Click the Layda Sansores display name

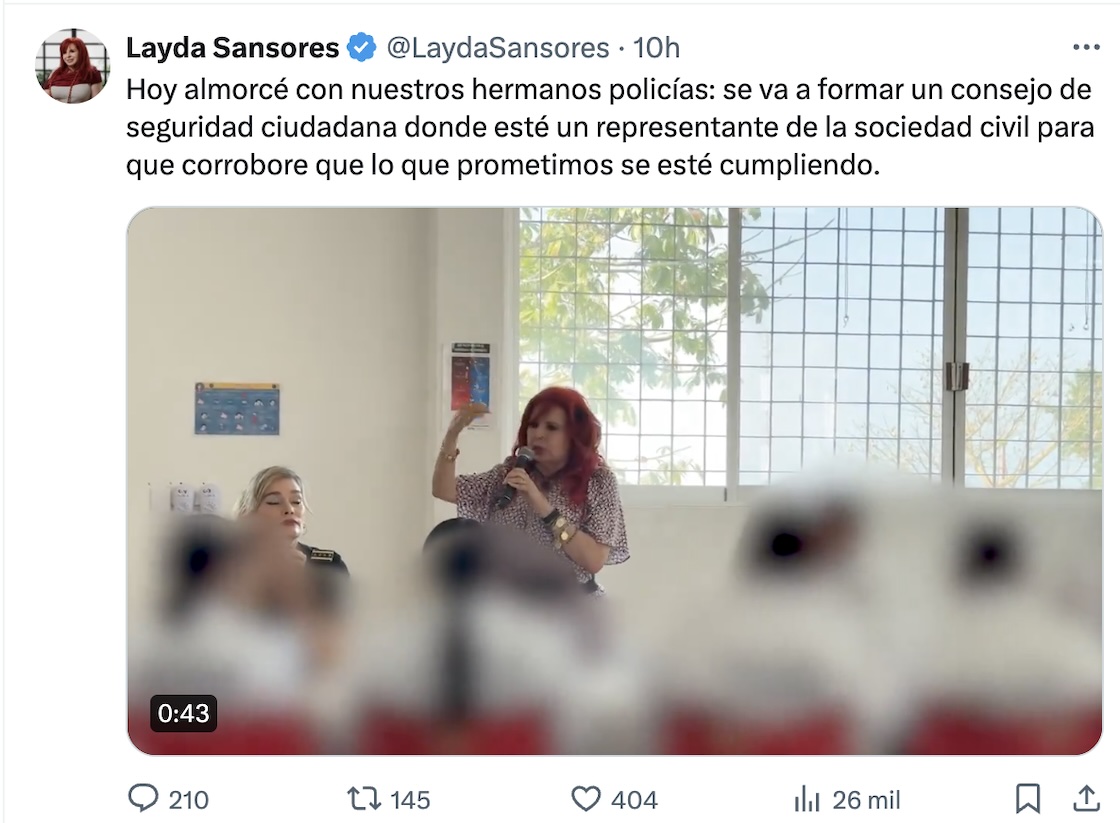point(232,48)
